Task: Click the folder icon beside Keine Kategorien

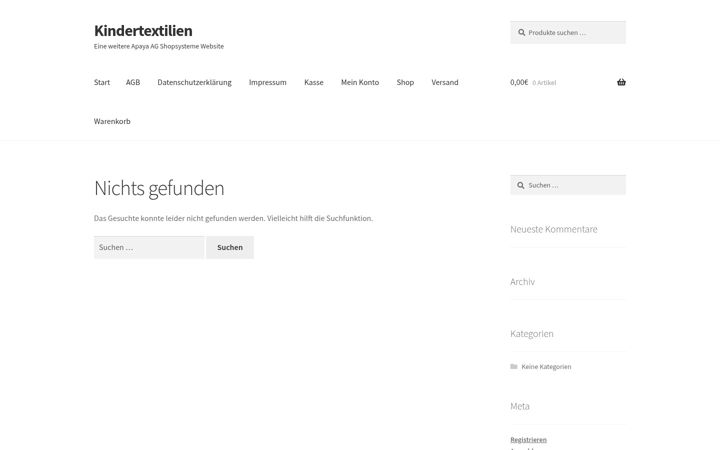Action: click(x=514, y=366)
